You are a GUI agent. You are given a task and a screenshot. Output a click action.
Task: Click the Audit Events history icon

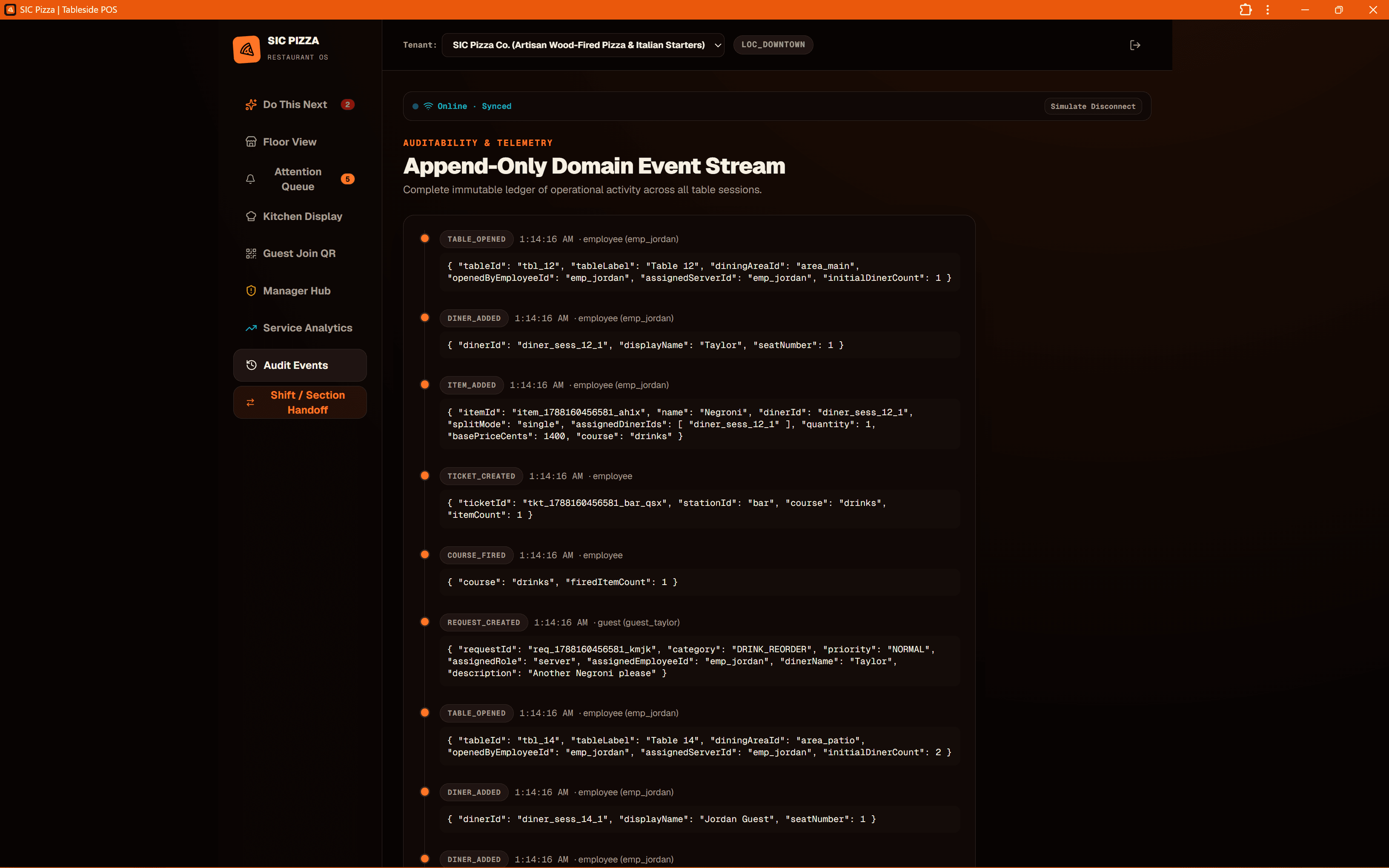click(x=251, y=365)
